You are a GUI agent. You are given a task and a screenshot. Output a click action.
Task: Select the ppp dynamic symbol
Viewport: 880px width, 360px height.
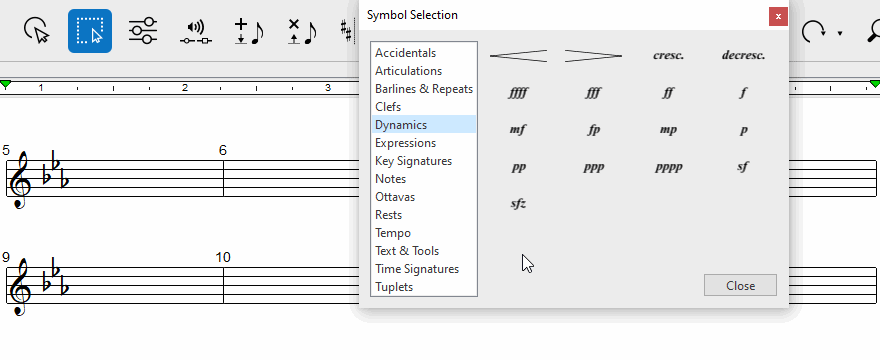point(593,167)
